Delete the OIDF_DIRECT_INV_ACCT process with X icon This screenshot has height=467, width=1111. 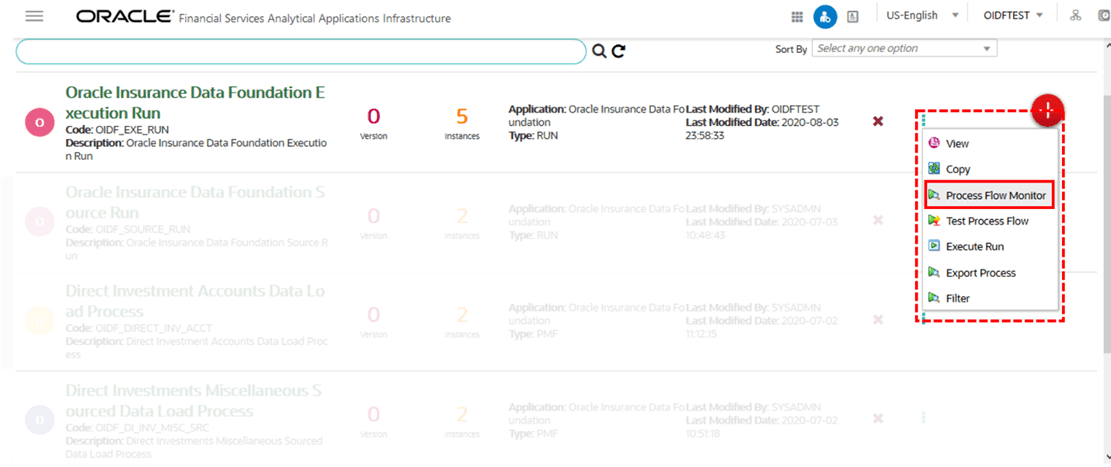click(x=878, y=320)
